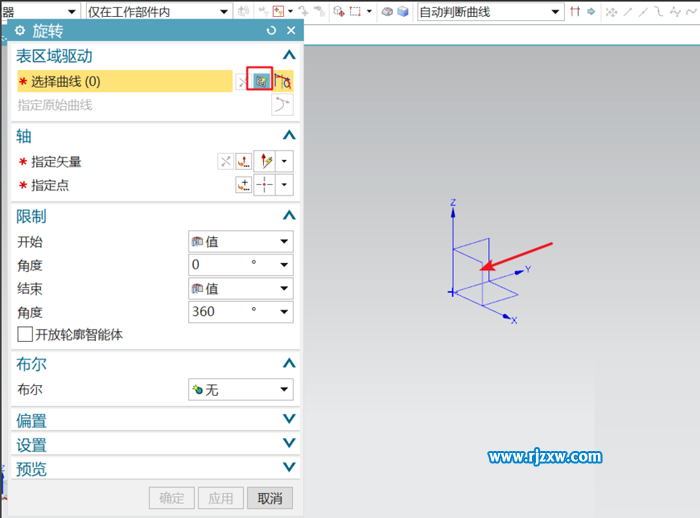Click the 指定原始曲线 curve icon
700x518 pixels.
click(x=282, y=104)
